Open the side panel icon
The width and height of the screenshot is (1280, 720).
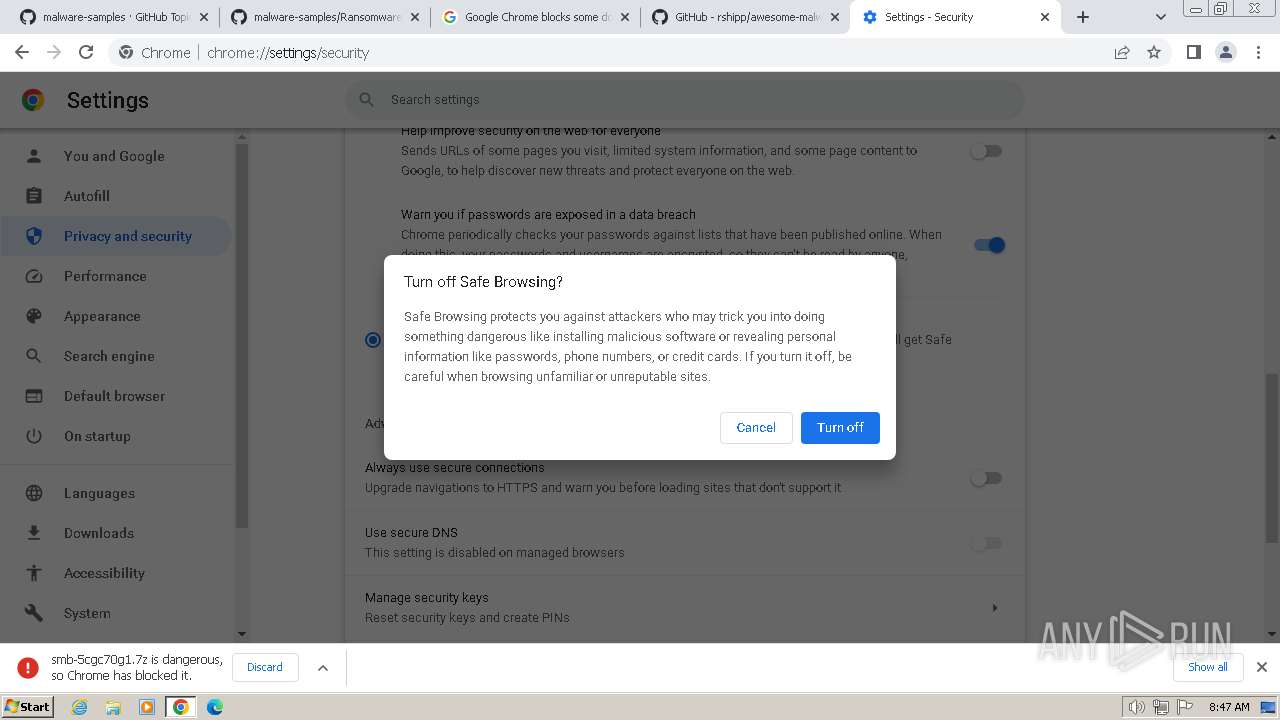tap(1193, 53)
